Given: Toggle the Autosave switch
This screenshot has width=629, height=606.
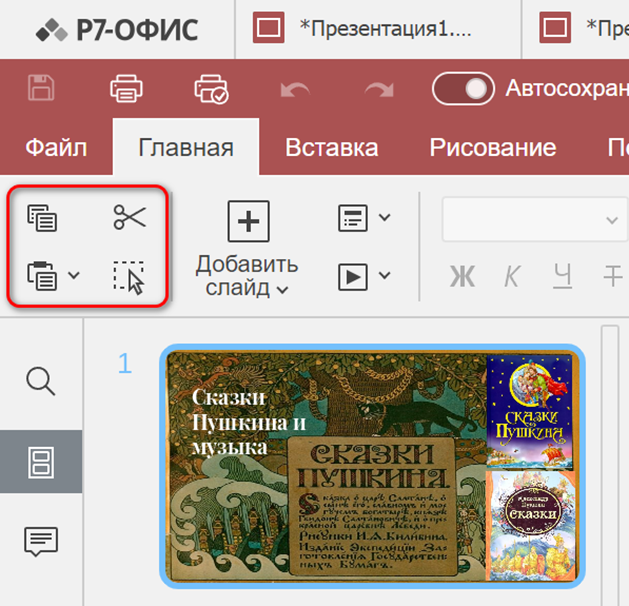Looking at the screenshot, I should [x=463, y=88].
